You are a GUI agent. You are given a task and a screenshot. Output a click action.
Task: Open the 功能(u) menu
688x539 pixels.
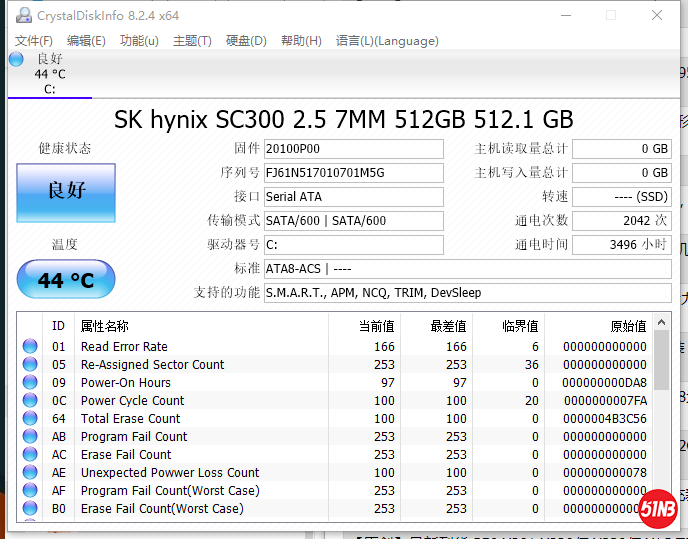[x=139, y=41]
